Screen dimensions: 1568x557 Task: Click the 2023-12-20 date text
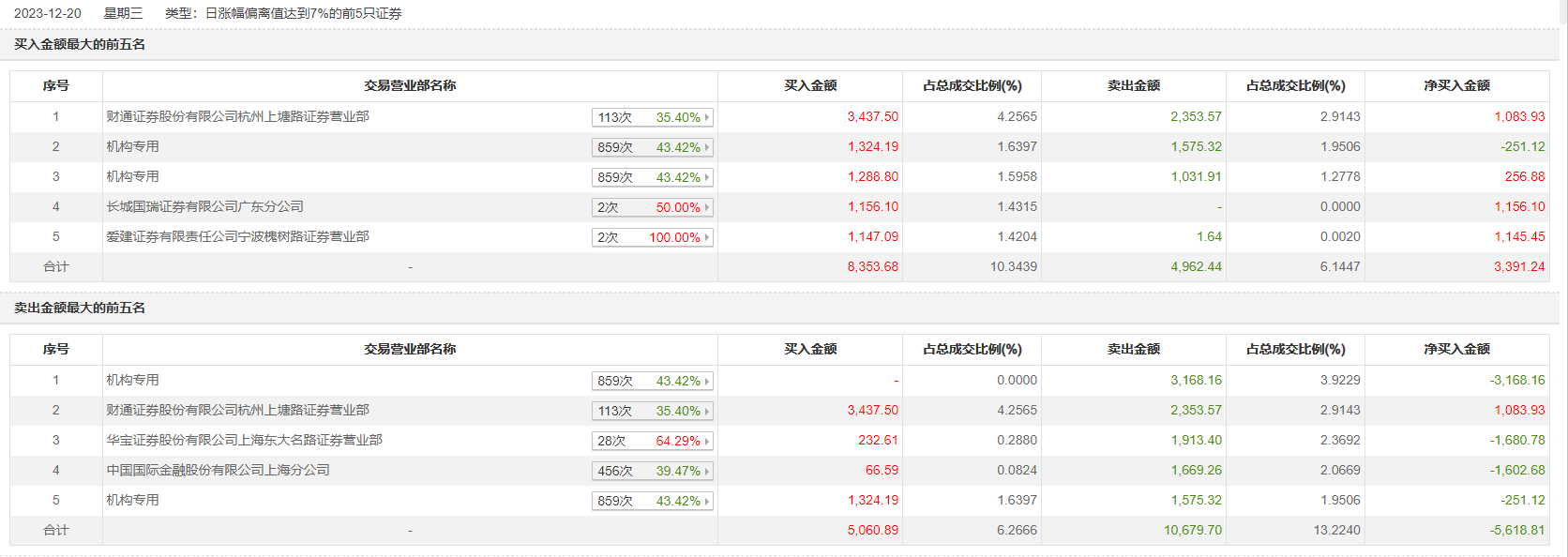point(48,13)
